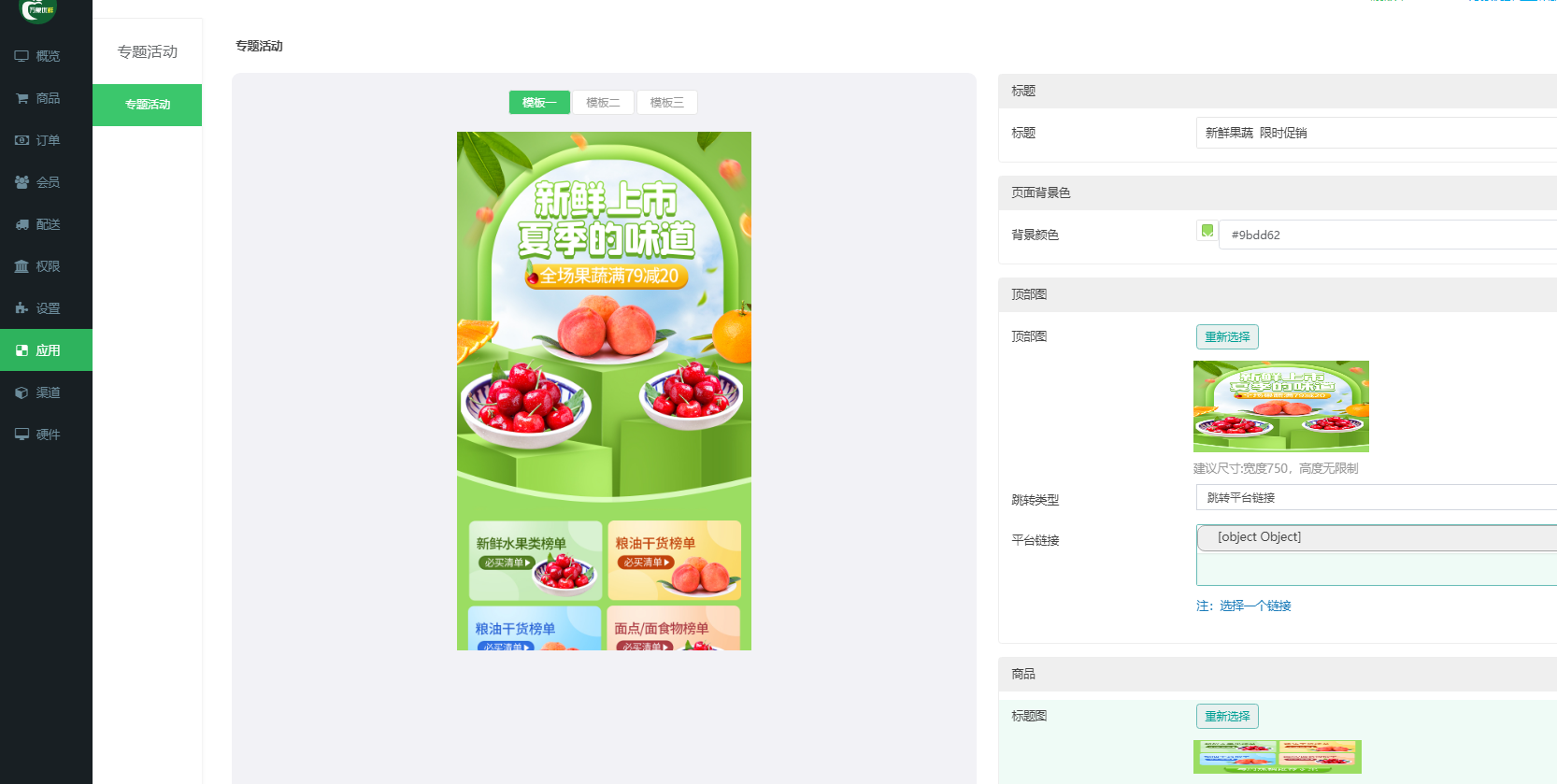Open the 概览 overview icon in sidebar
Image resolution: width=1557 pixels, height=784 pixels.
[21, 56]
